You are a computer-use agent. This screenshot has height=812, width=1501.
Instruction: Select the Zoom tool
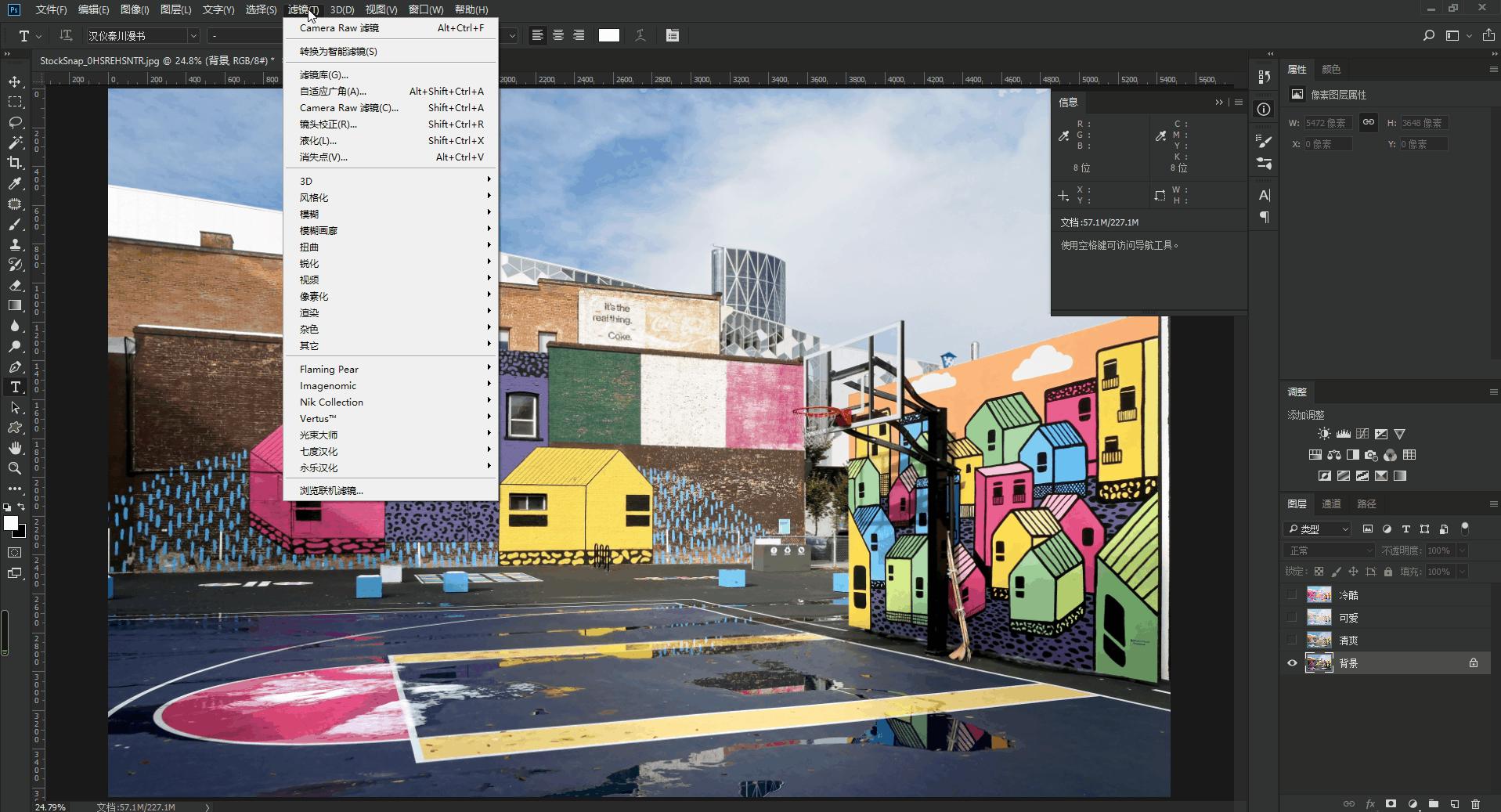point(15,468)
